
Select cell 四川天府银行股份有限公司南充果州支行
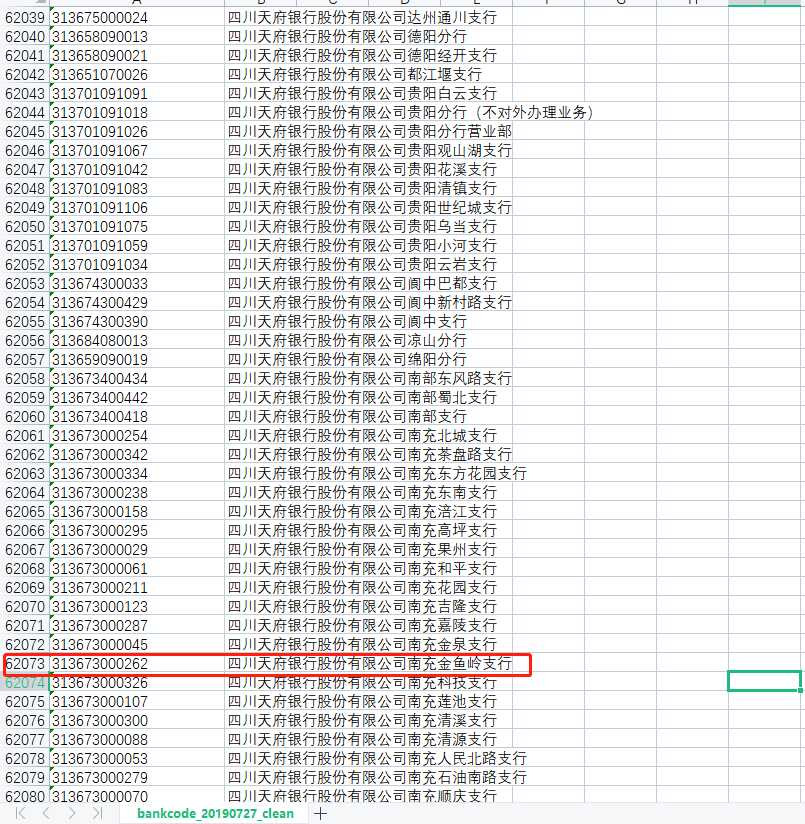point(362,550)
